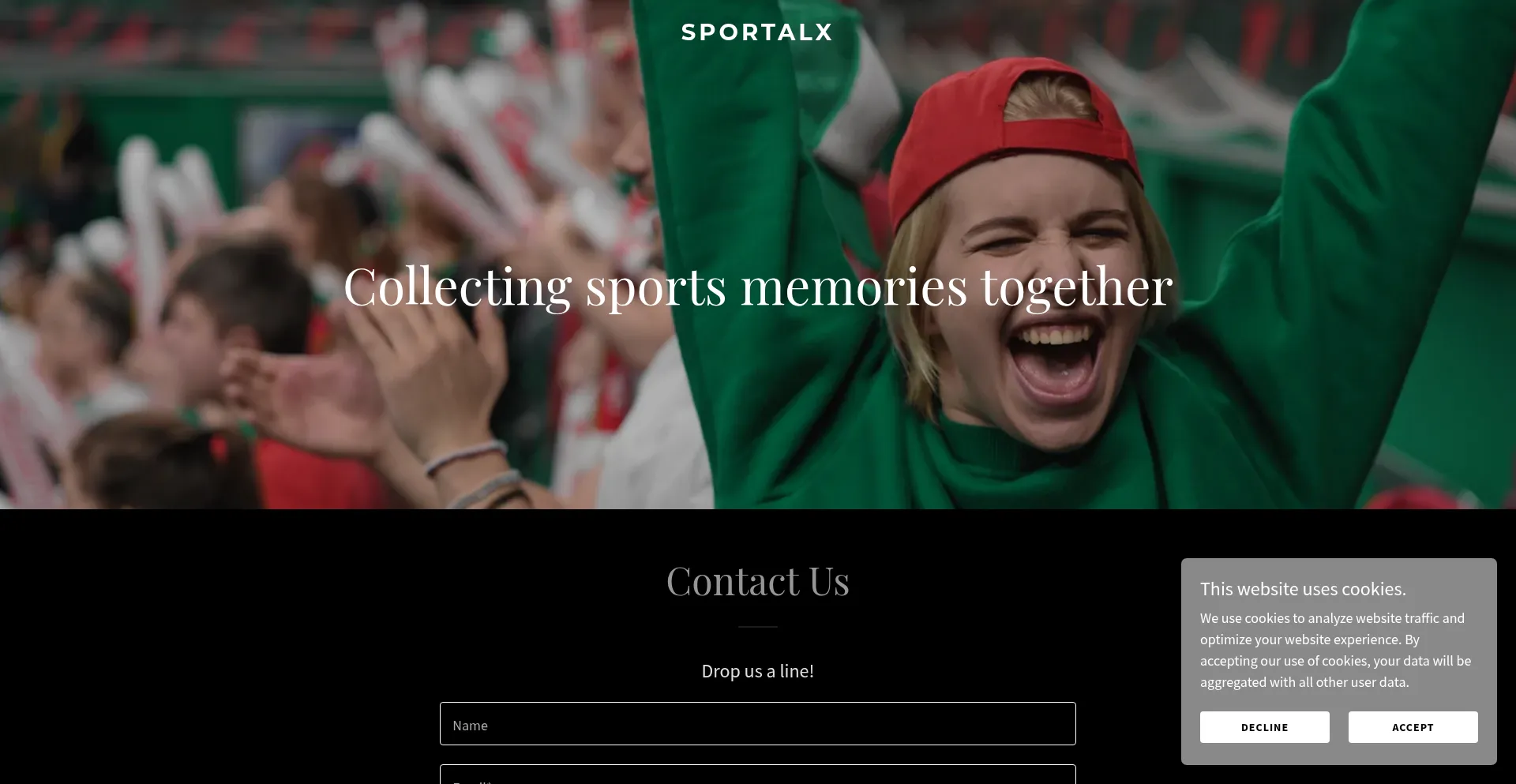Click the Contact Us heading
The image size is (1516, 784).
pos(757,582)
